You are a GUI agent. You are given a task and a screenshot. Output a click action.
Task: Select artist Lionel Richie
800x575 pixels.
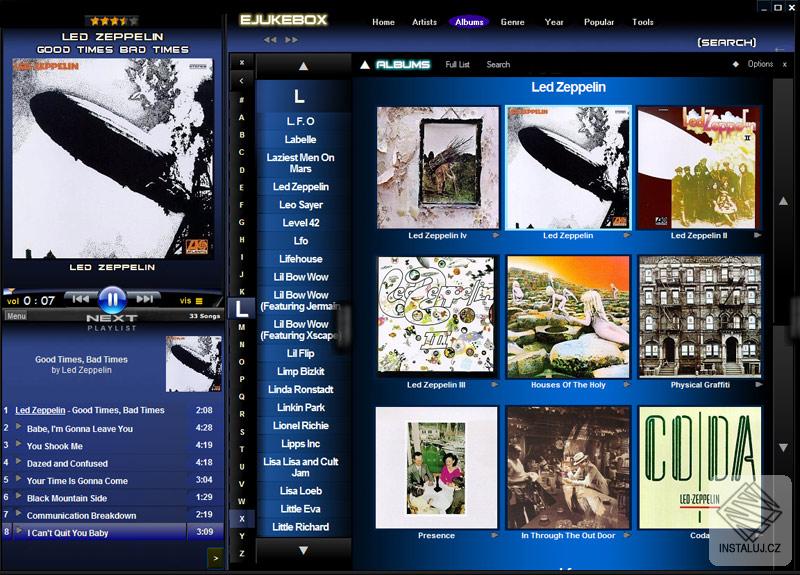[301, 426]
